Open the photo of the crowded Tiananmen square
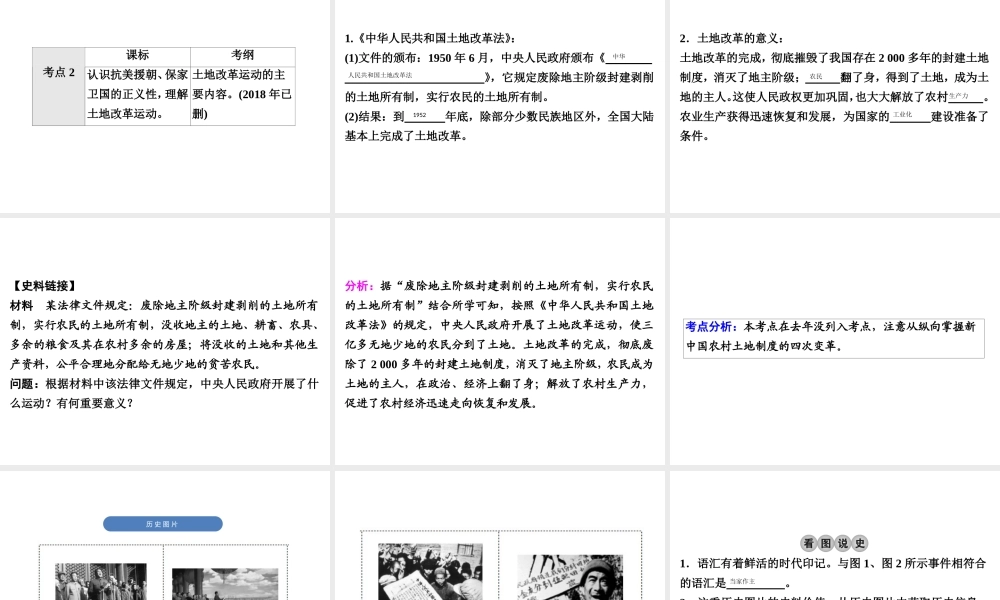 (225, 584)
